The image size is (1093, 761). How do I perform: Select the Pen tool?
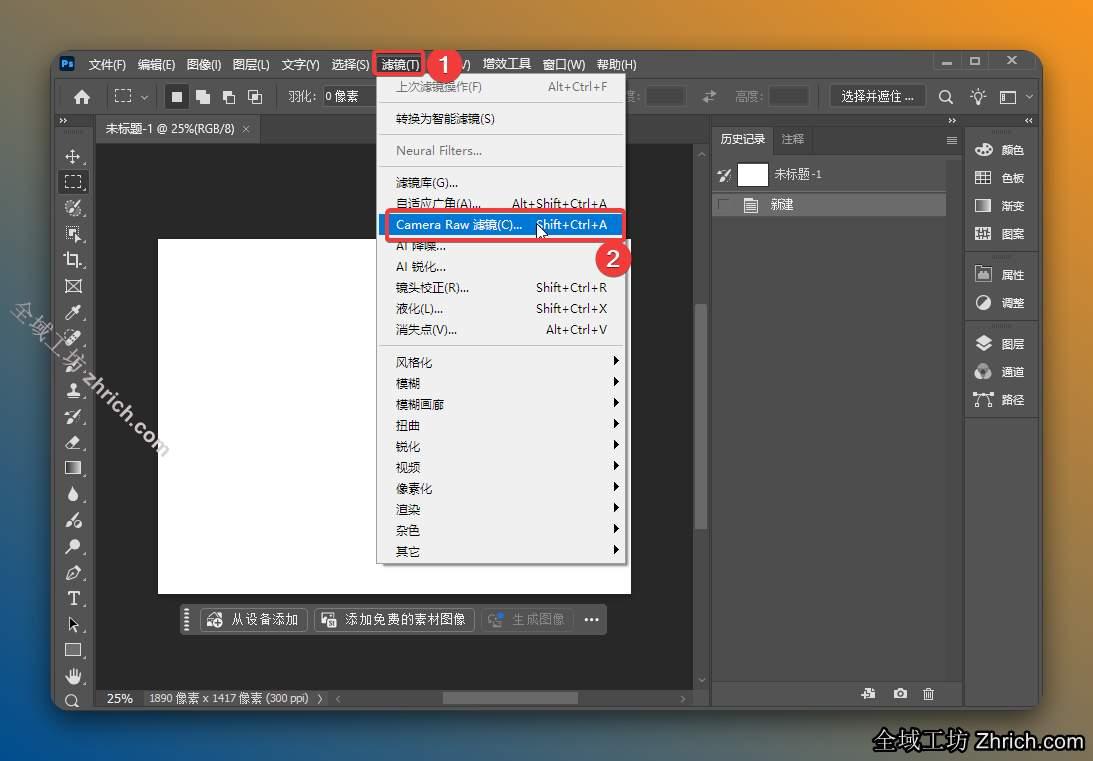(72, 573)
